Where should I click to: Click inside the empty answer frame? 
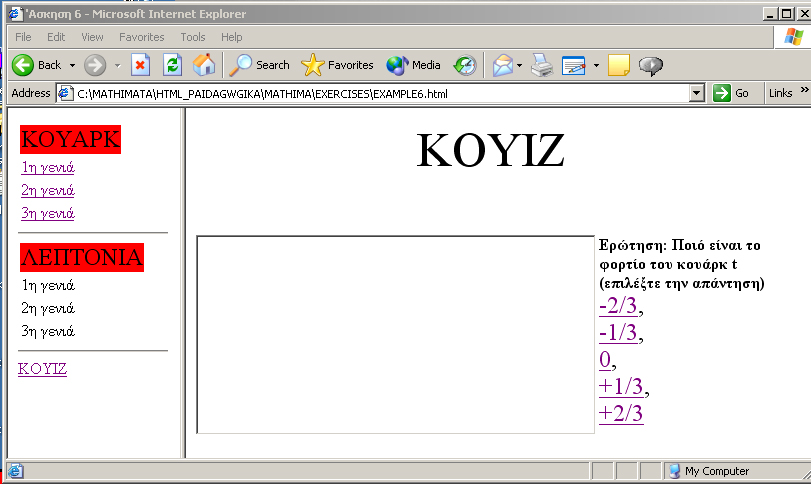click(x=396, y=335)
